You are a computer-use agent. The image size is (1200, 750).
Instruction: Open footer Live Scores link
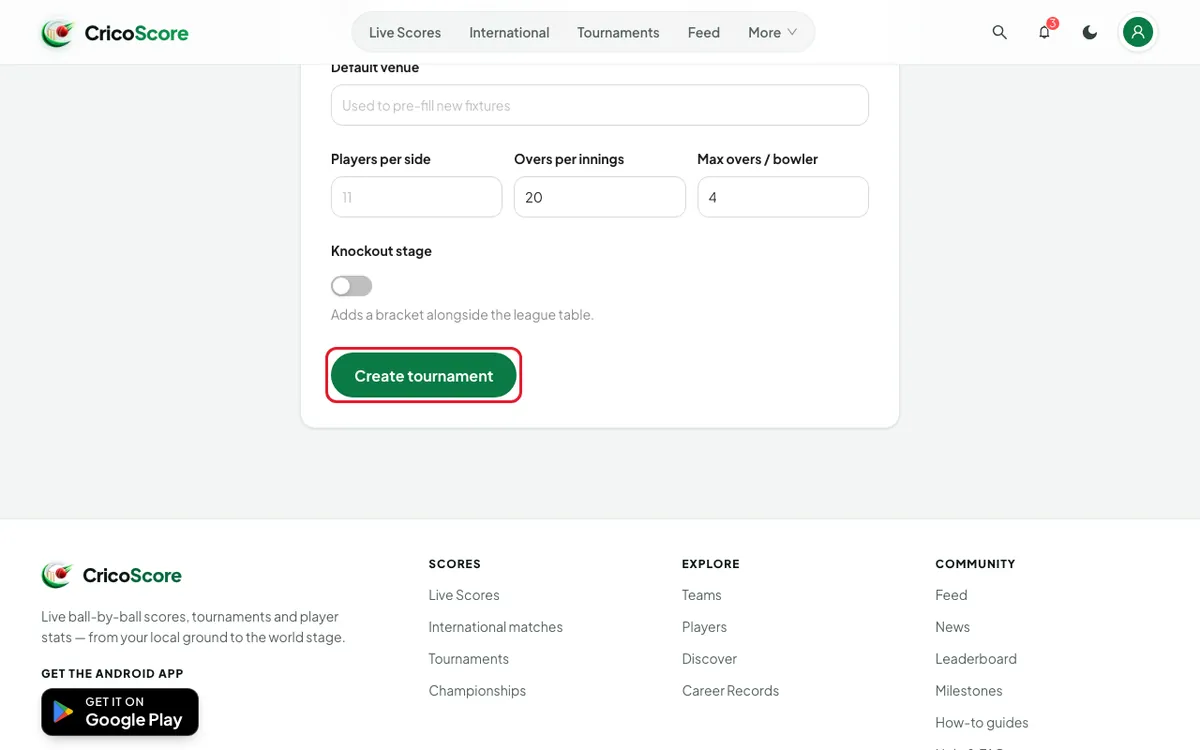point(464,595)
